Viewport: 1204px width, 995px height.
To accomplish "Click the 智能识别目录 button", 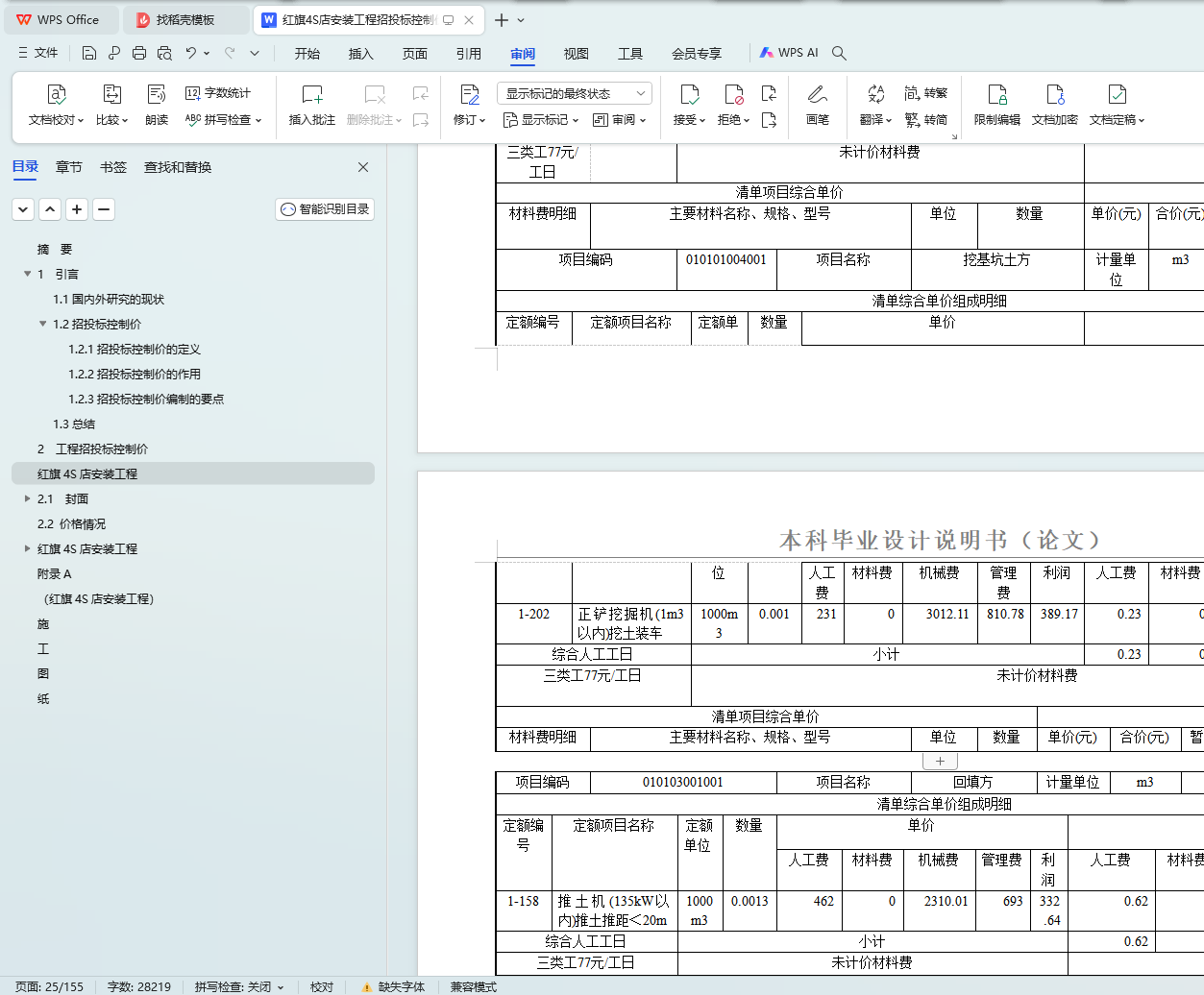I will (325, 209).
